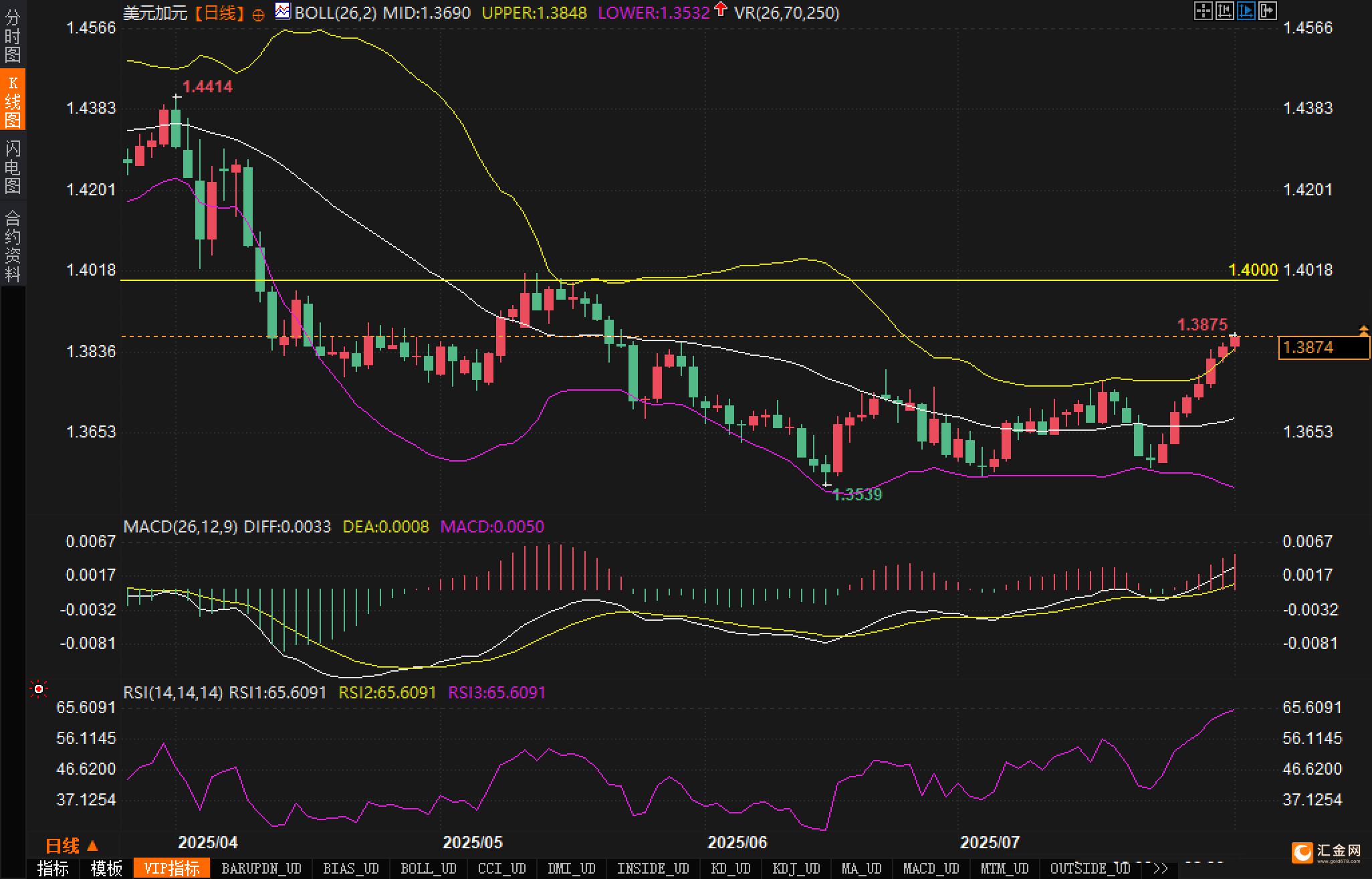The image size is (1372, 879).
Task: Click the MID:1.3690 value
Action: click(x=427, y=13)
